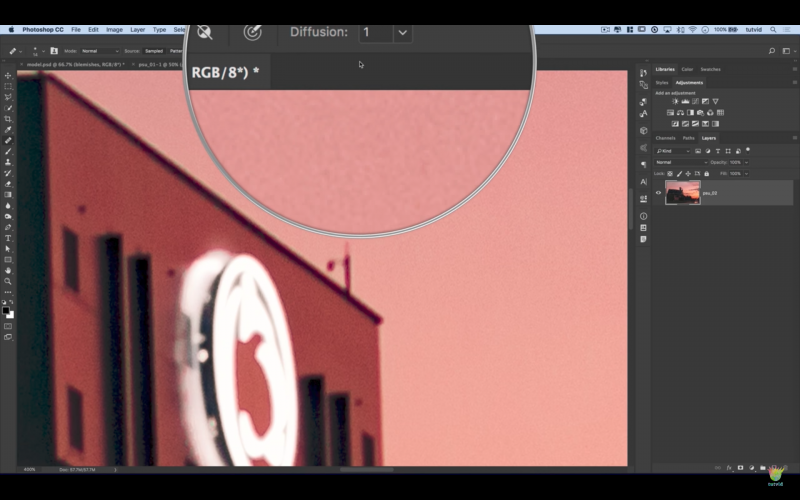Switch to the model.psd document tab

pos(76,65)
